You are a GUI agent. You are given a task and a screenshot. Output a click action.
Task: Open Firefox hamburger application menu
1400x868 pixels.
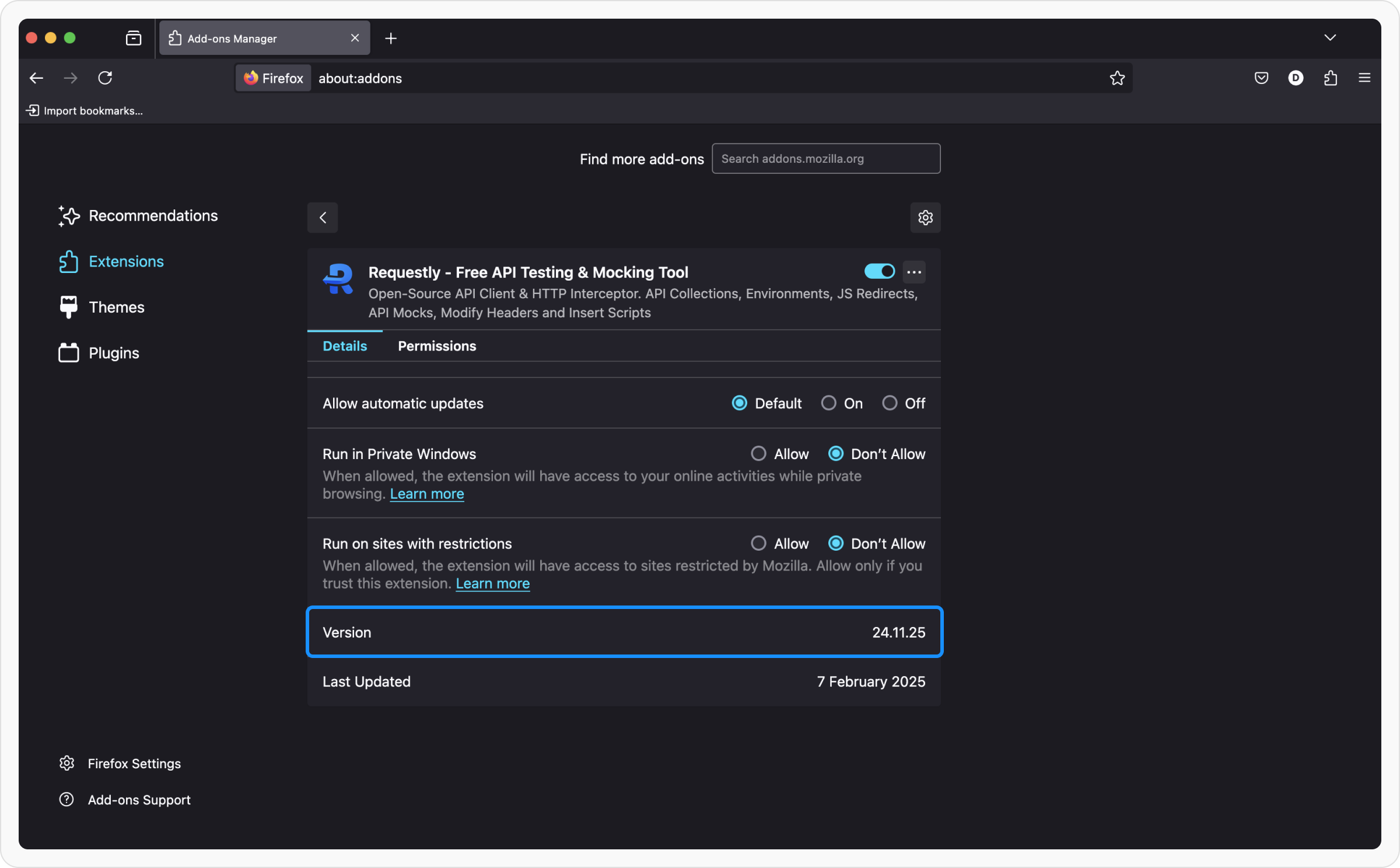coord(1364,78)
